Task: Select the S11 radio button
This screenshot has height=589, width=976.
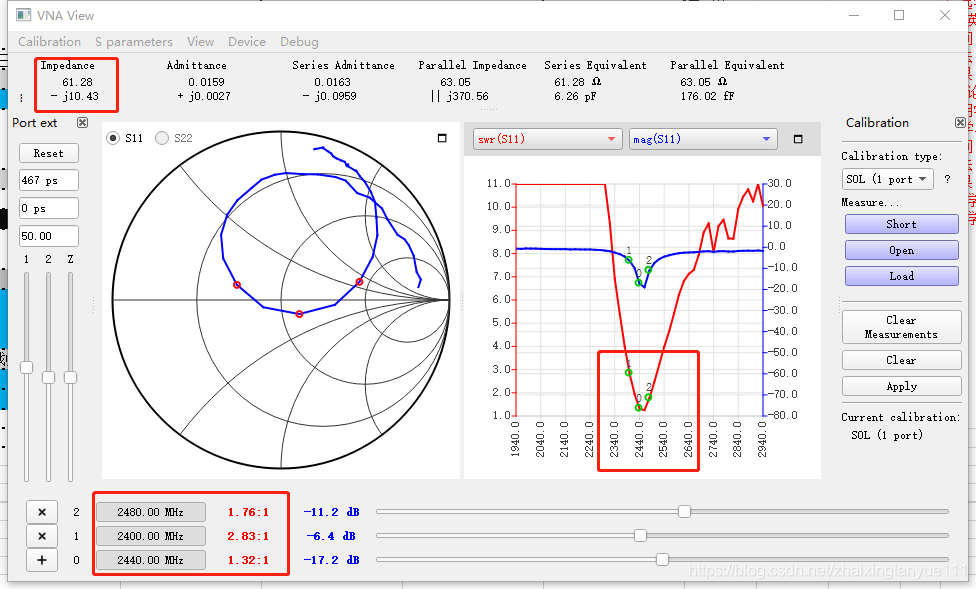Action: pos(113,138)
